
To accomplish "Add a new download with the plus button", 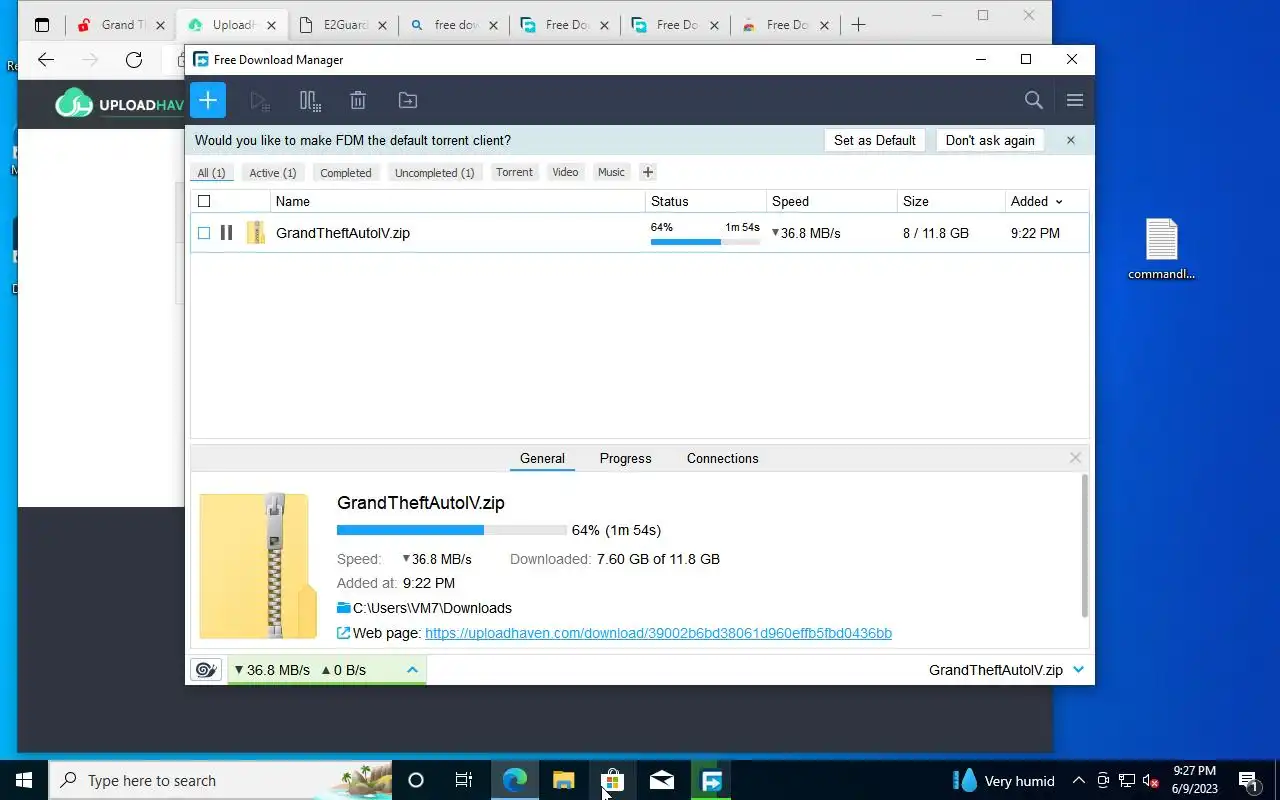I will point(208,100).
